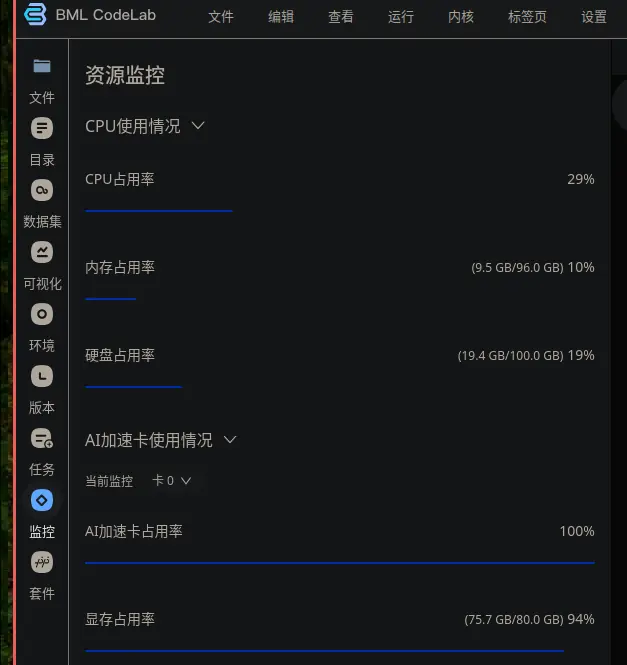Open the 任务 task sidebar icon
The image size is (627, 665).
(42, 438)
